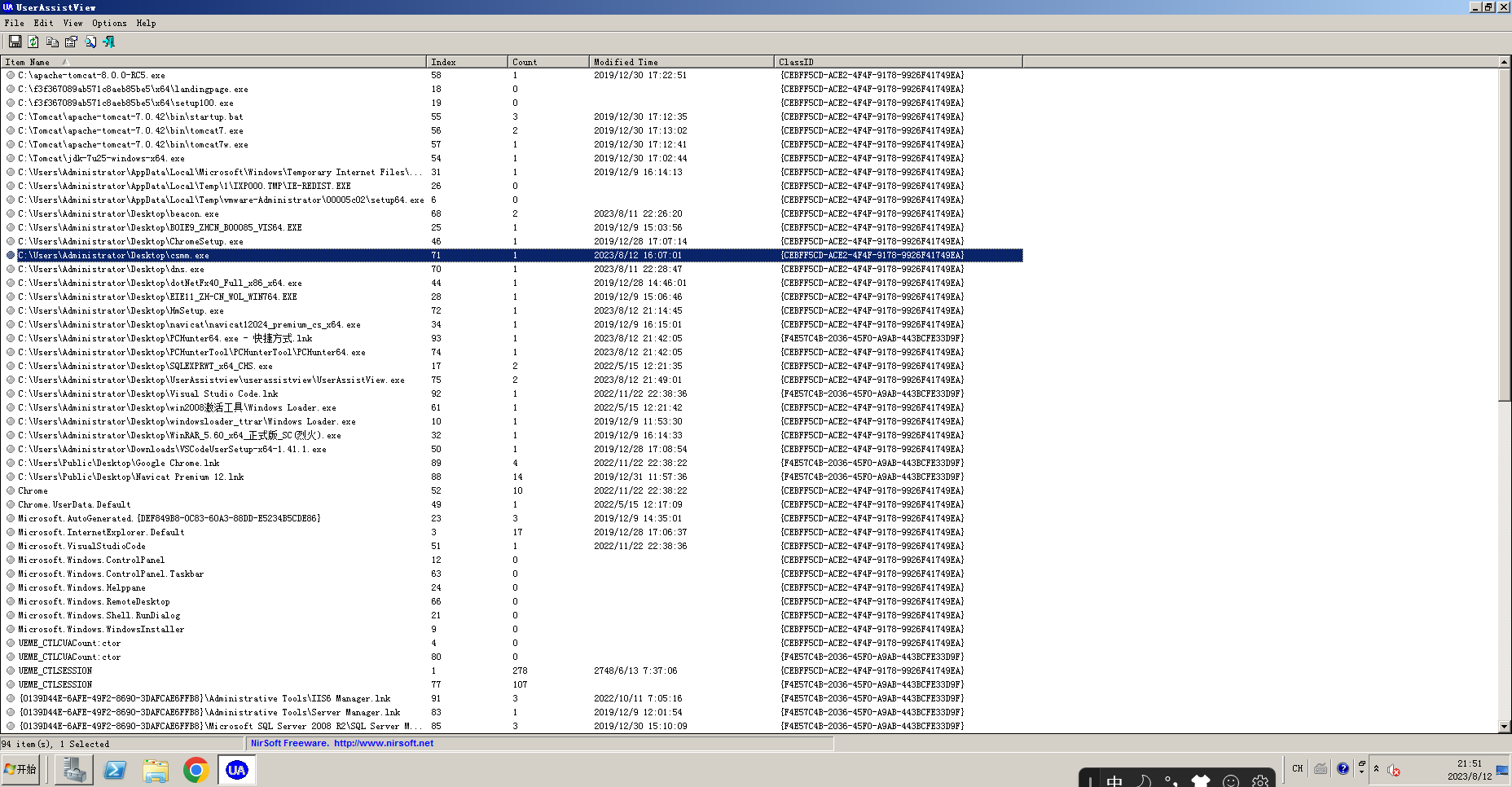Open Properties using the properties toolbar icon

click(71, 41)
